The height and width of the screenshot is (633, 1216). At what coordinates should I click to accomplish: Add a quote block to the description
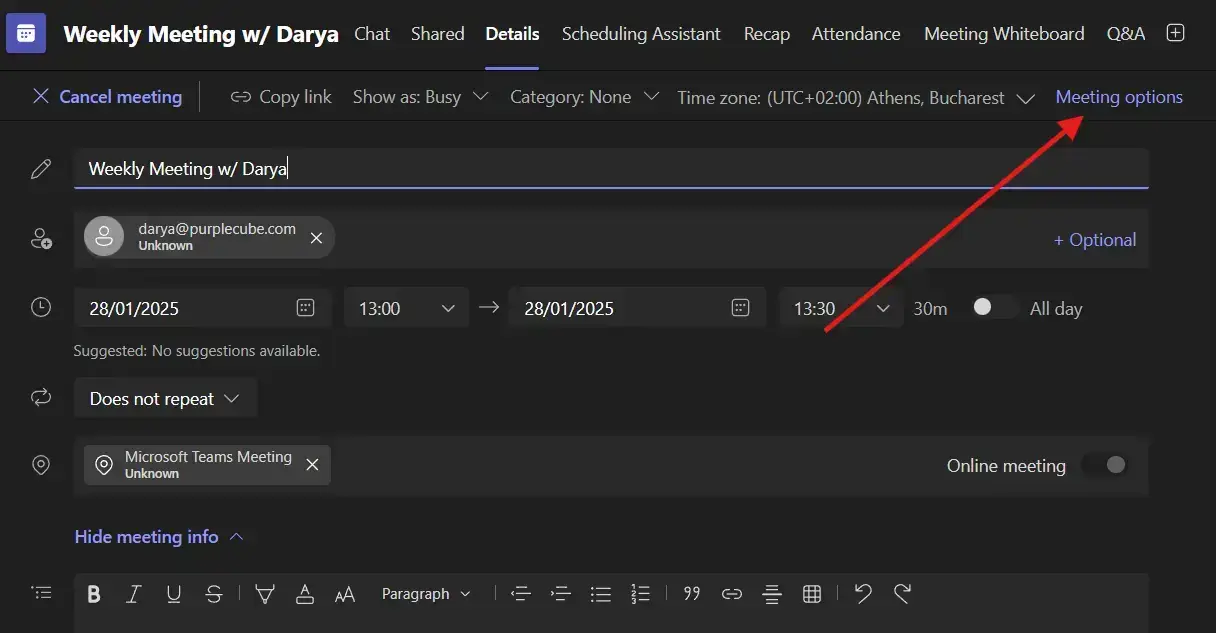(691, 594)
